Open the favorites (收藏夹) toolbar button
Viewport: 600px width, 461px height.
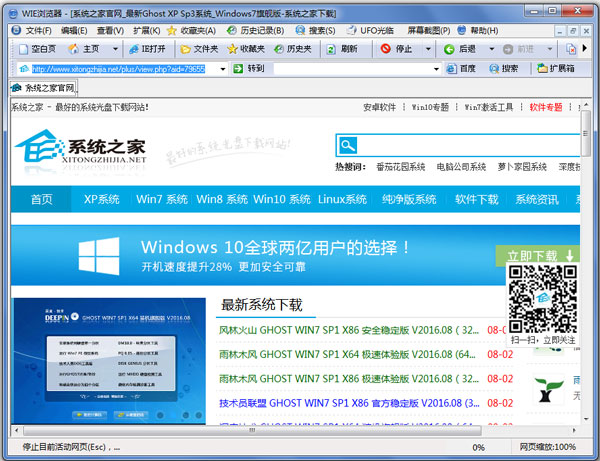pyautogui.click(x=246, y=49)
